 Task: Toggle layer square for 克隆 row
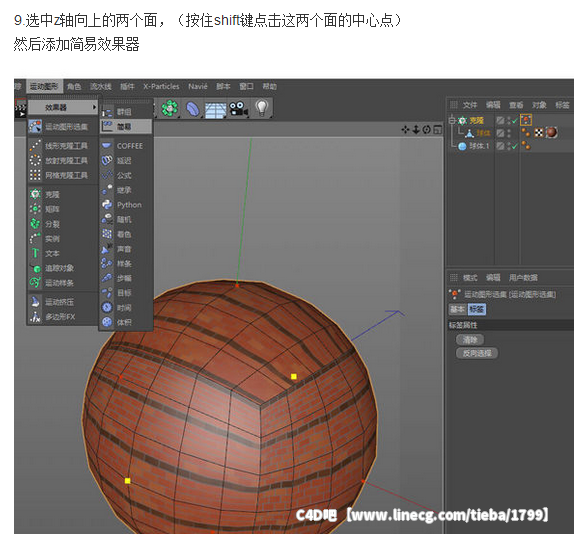(x=500, y=121)
